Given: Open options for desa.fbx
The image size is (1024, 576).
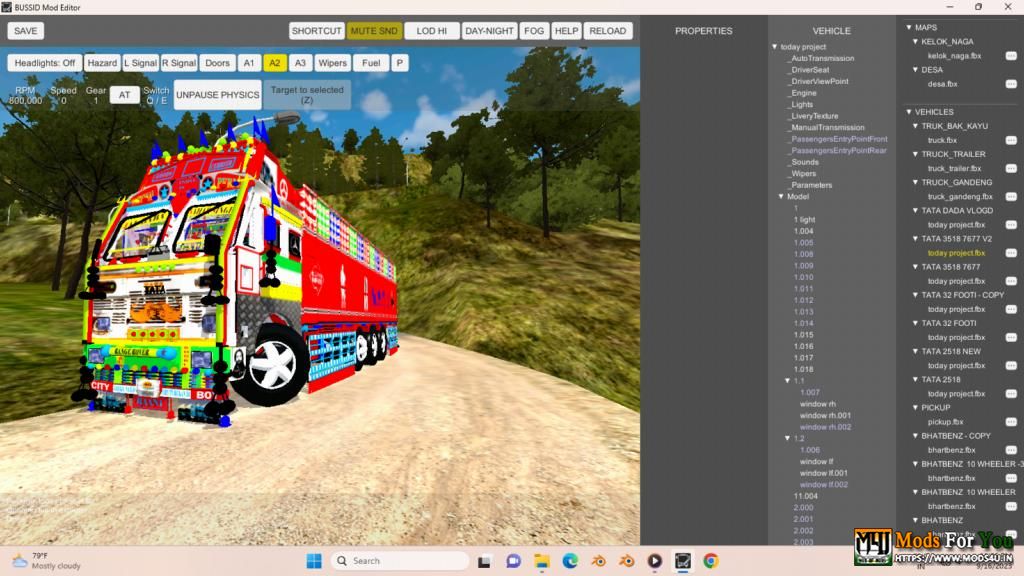Looking at the screenshot, I should 1010,84.
